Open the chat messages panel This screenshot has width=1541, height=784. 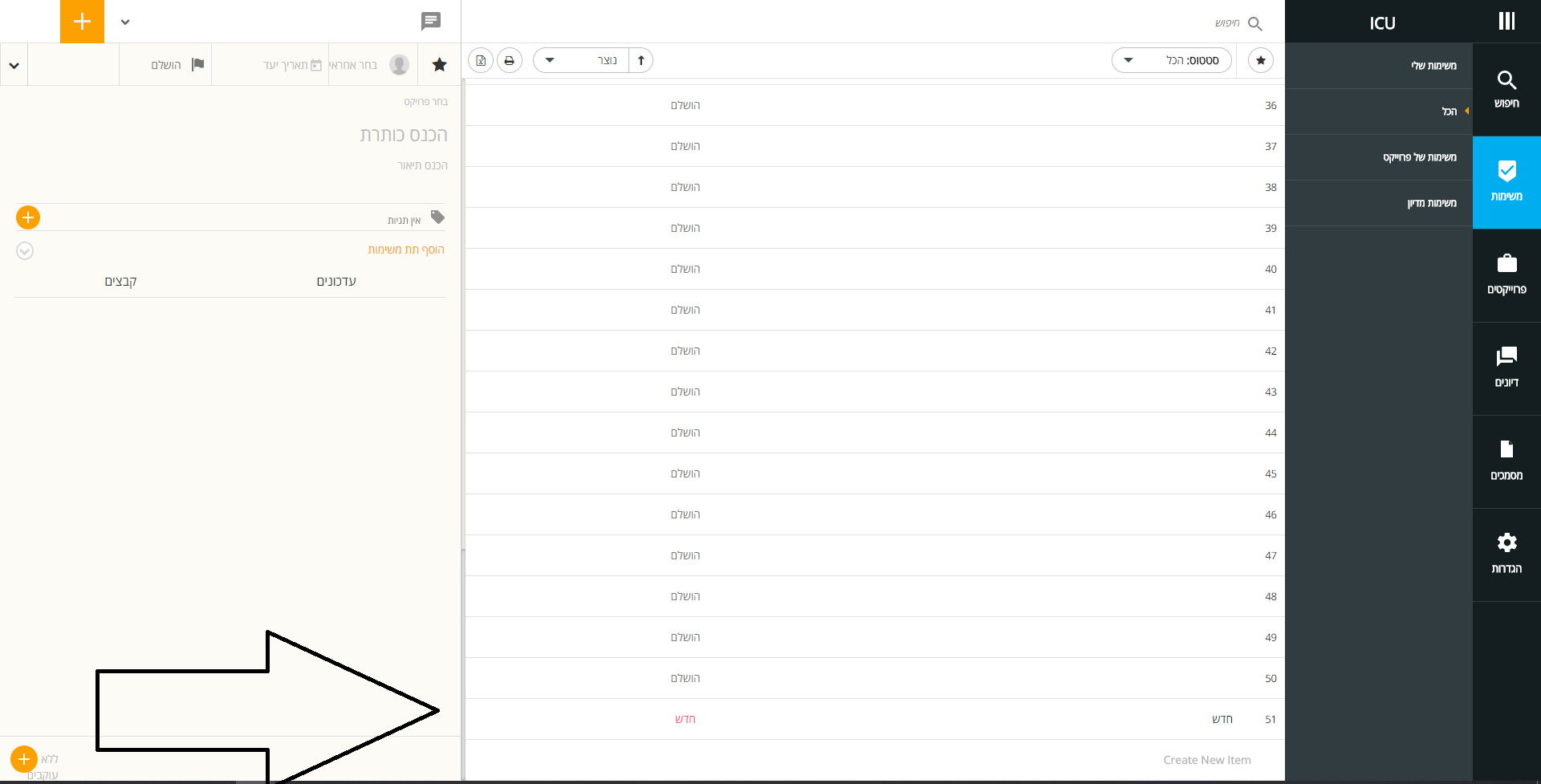point(432,22)
